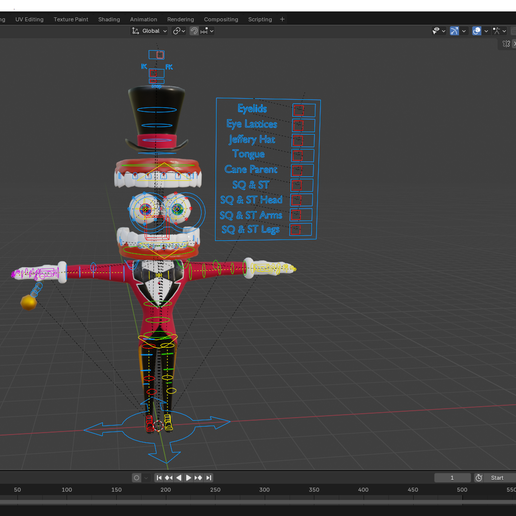Click the Eyelids label text
The width and height of the screenshot is (516, 516).
point(252,109)
